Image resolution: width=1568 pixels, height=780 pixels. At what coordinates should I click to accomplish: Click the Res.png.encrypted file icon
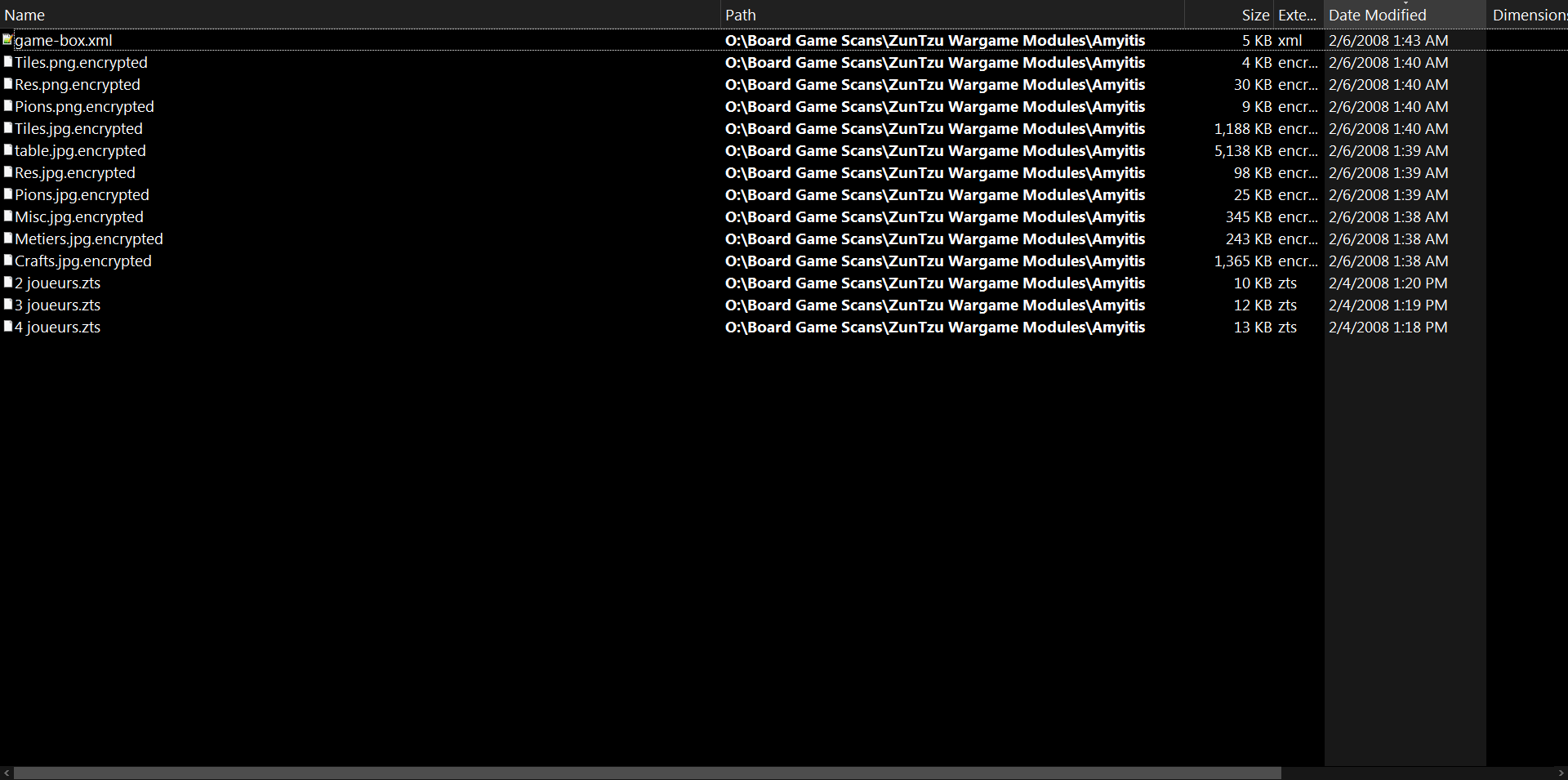(7, 83)
